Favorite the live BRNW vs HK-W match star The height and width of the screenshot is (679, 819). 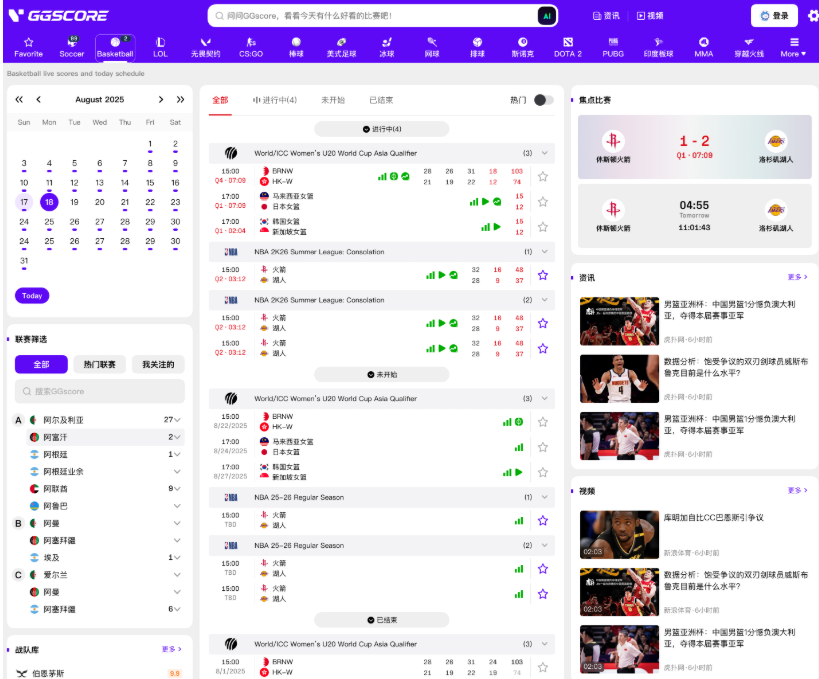point(543,177)
